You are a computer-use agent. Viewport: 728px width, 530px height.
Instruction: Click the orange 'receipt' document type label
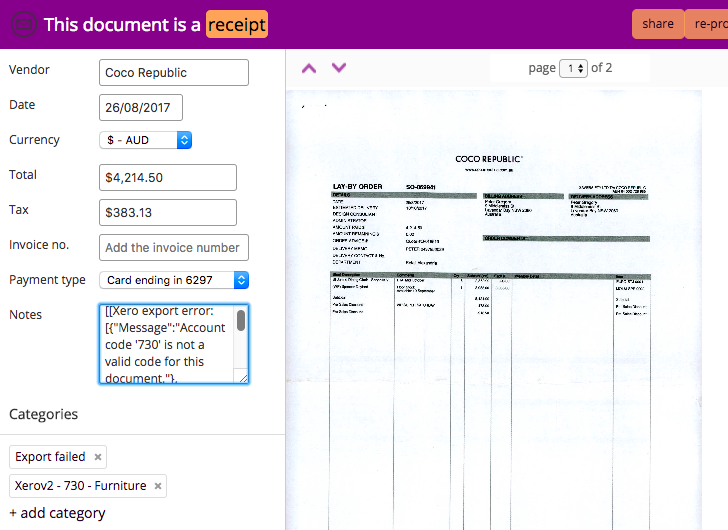(237, 24)
